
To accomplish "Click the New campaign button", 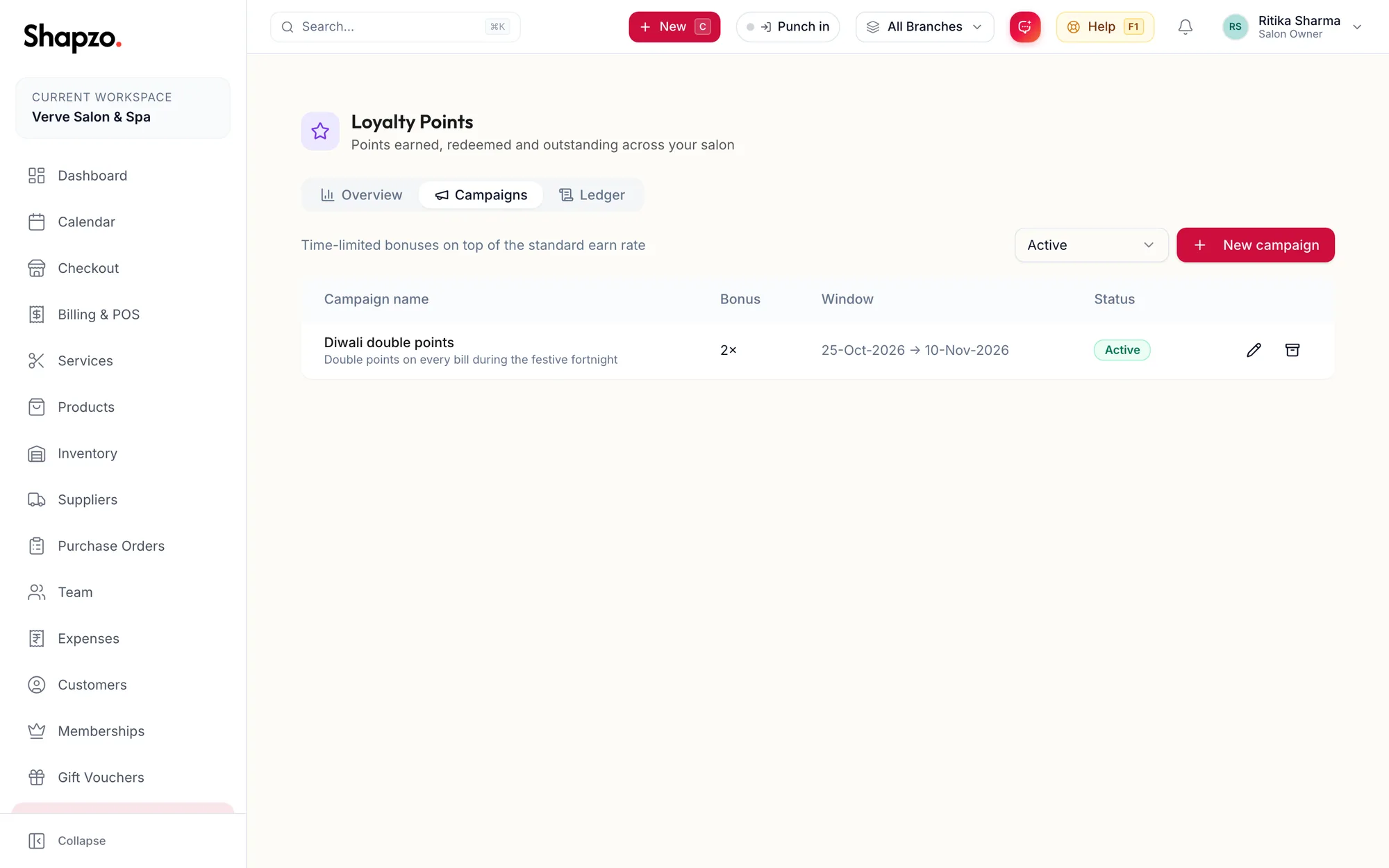I will click(x=1255, y=245).
